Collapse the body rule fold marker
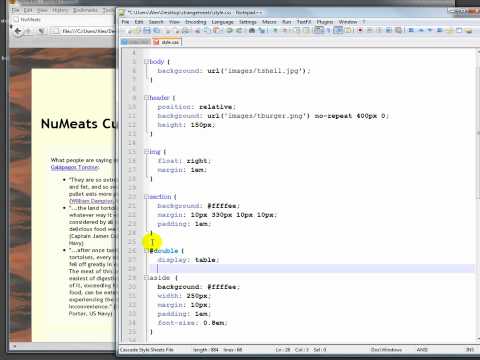 click(146, 62)
